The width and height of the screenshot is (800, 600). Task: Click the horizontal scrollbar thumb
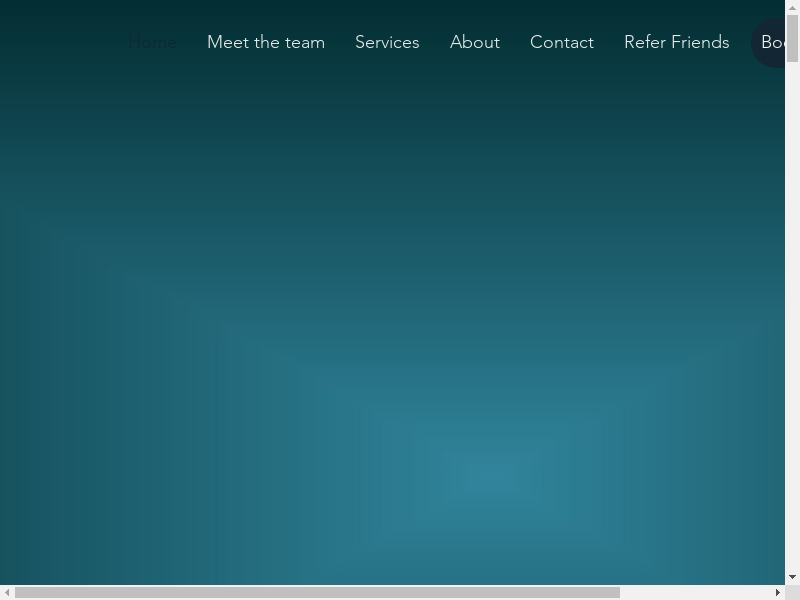tap(317, 593)
